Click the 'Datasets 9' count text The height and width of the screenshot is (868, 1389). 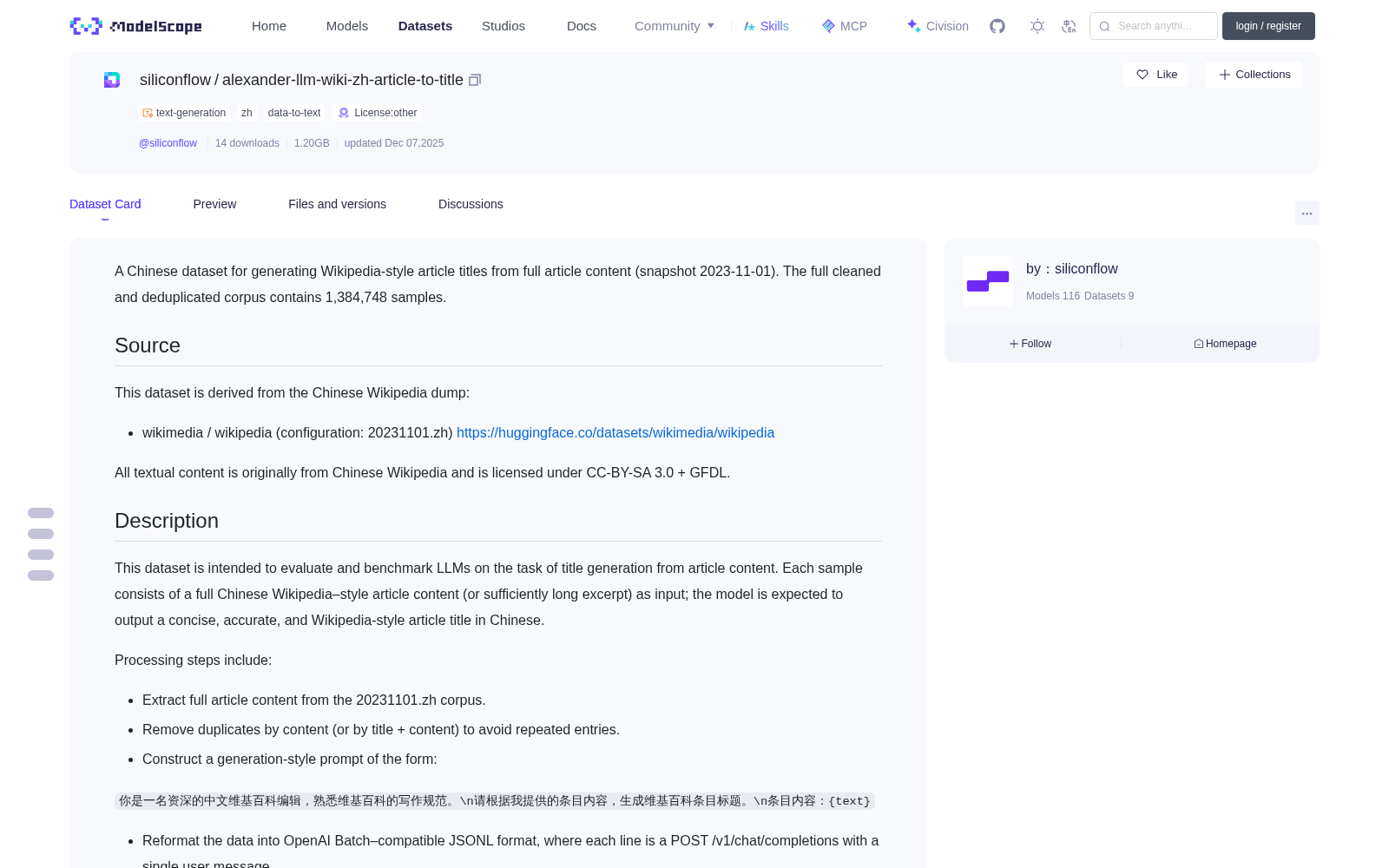coord(1109,296)
